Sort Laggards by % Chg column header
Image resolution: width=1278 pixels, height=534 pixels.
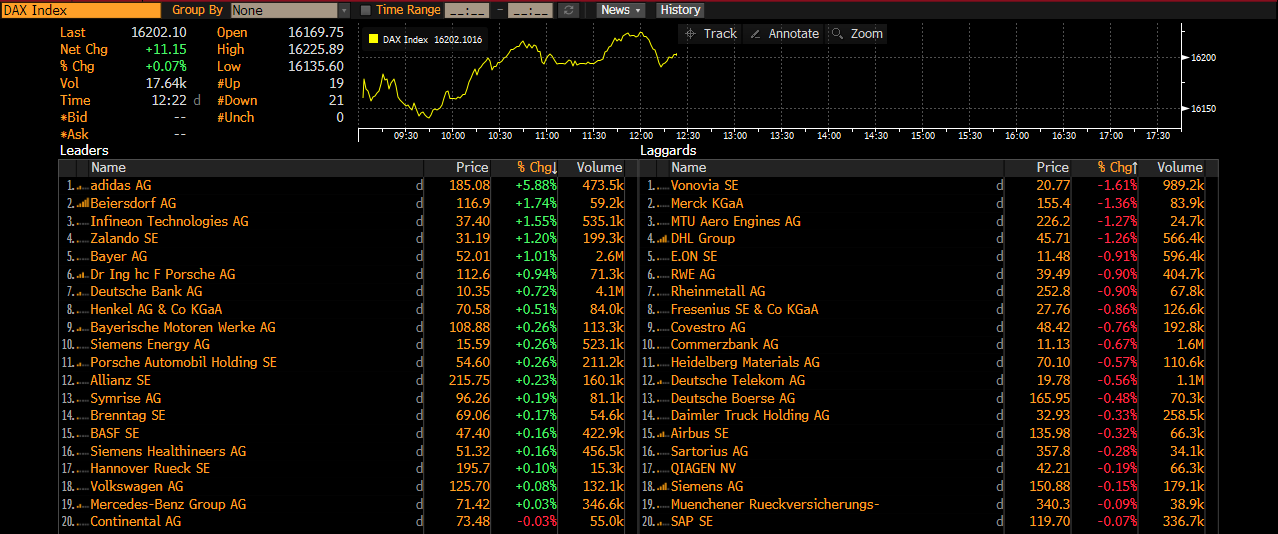point(1117,167)
